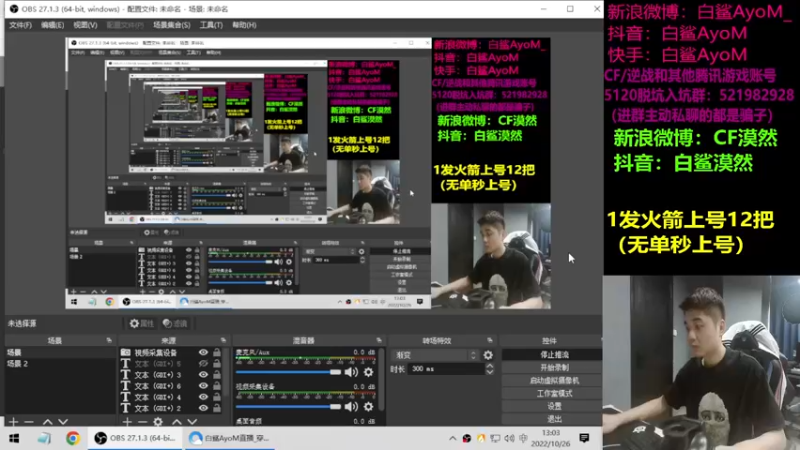
Task: Open the Windows notification center
Action: click(x=585, y=438)
